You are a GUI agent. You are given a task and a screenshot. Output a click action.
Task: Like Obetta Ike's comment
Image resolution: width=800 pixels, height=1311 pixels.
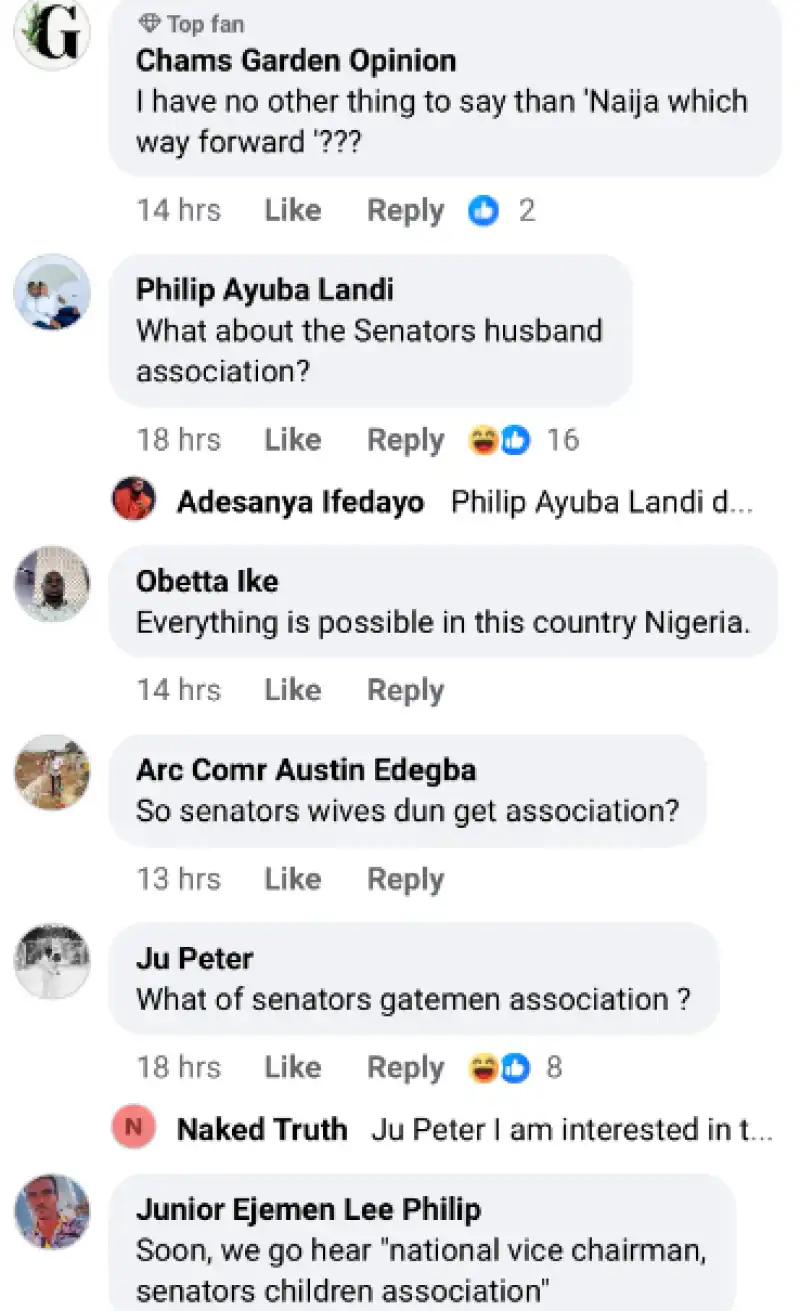point(292,690)
